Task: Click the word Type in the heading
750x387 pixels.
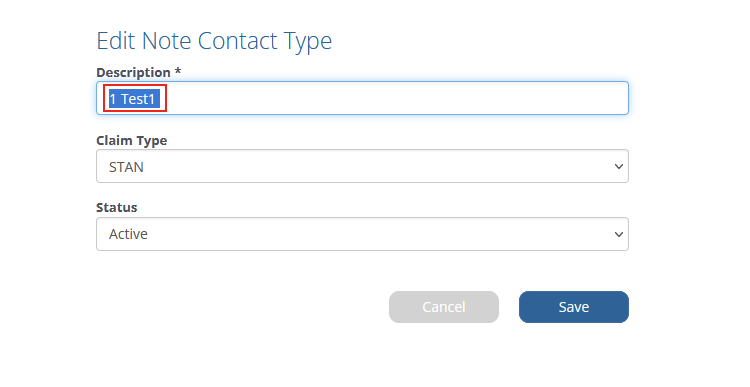Action: pos(308,42)
